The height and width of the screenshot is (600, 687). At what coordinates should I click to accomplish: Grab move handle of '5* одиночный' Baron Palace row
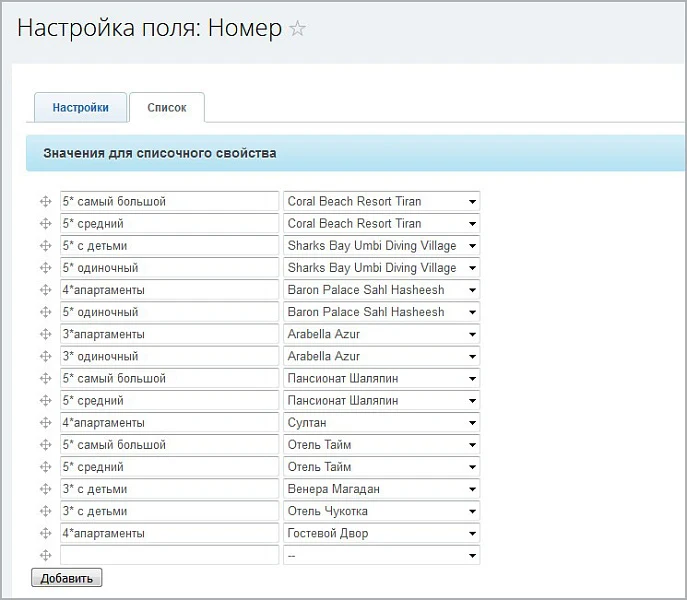pos(46,312)
